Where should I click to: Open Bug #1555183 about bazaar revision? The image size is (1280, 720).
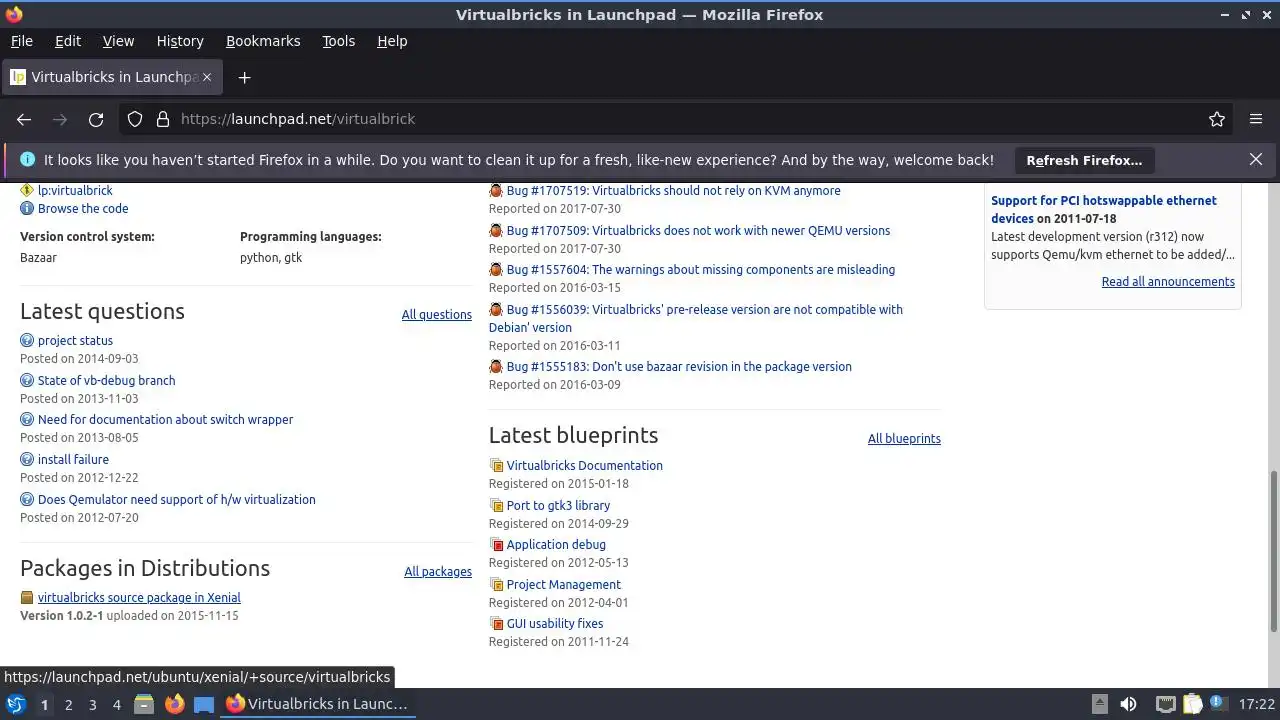tap(679, 367)
